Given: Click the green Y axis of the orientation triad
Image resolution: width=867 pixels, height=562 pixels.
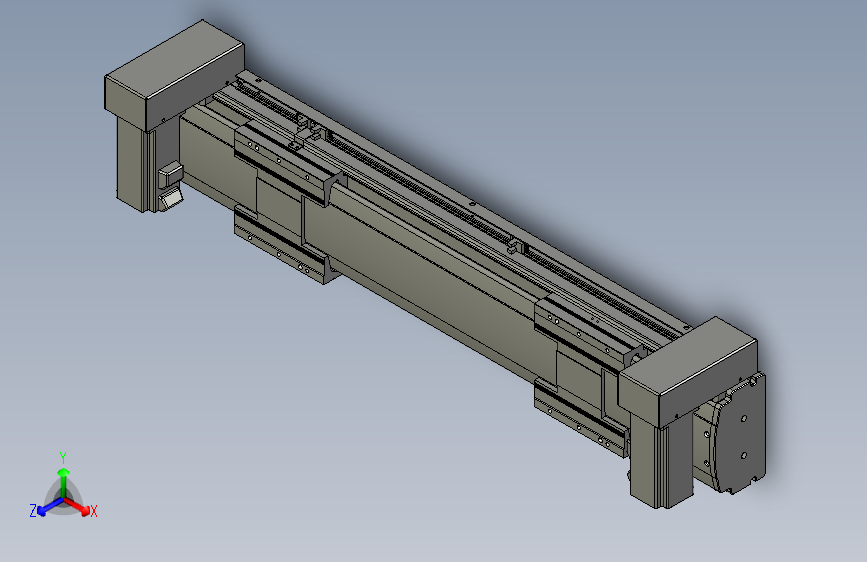Looking at the screenshot, I should pos(64,482).
